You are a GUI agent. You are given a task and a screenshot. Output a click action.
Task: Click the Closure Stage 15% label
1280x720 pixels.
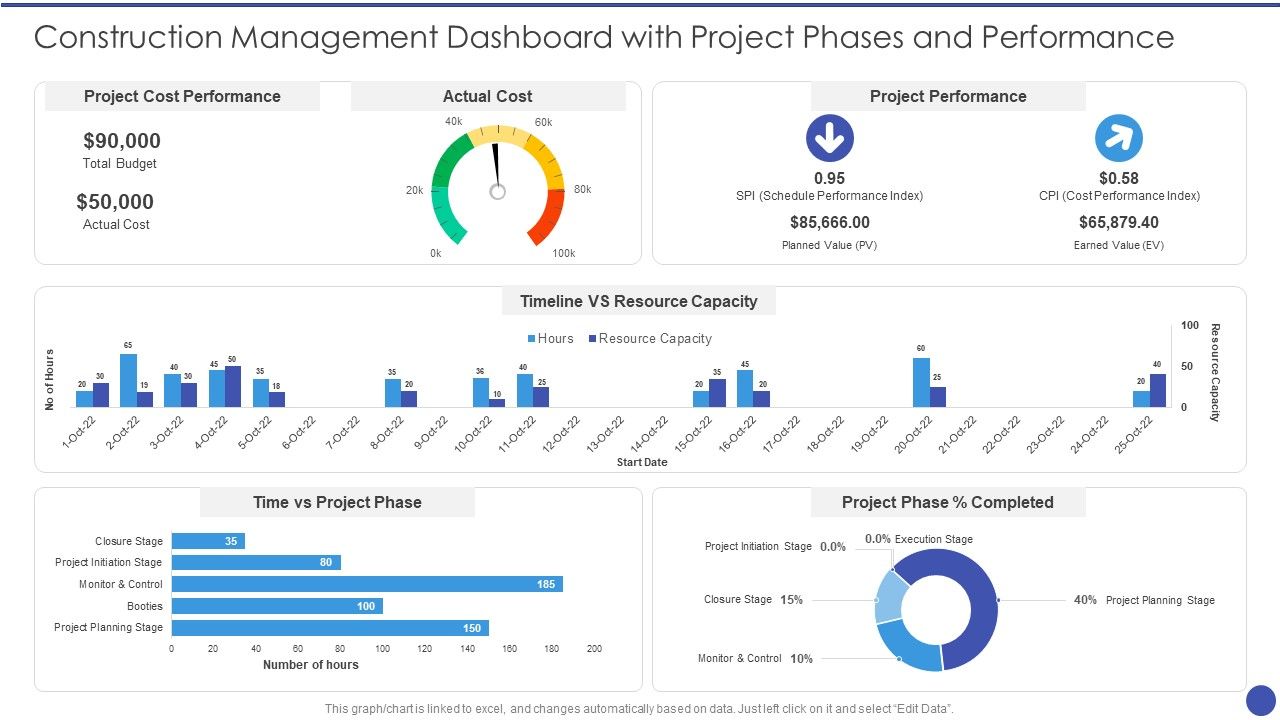coord(754,599)
